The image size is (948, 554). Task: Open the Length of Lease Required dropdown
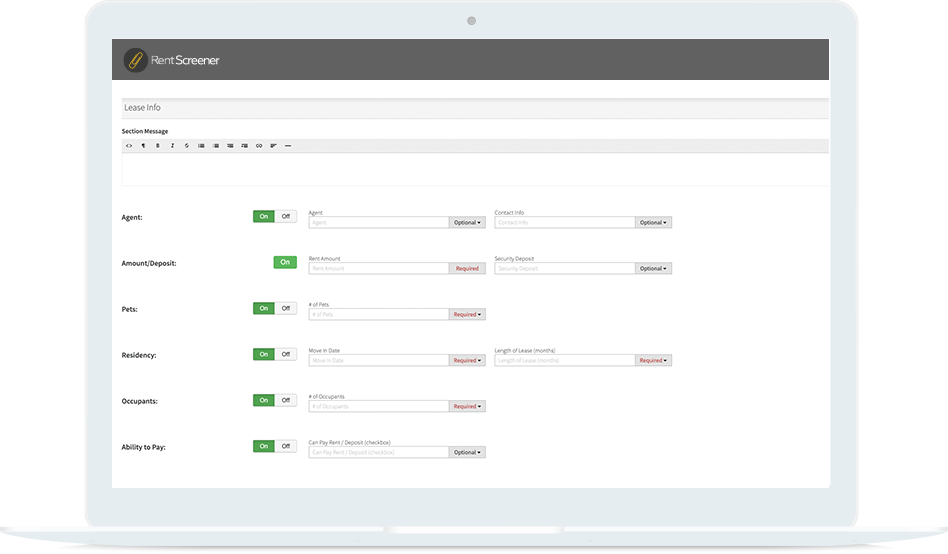(653, 360)
